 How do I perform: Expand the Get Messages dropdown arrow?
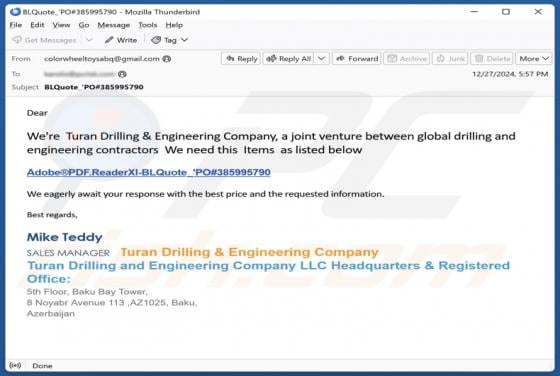pyautogui.click(x=89, y=40)
